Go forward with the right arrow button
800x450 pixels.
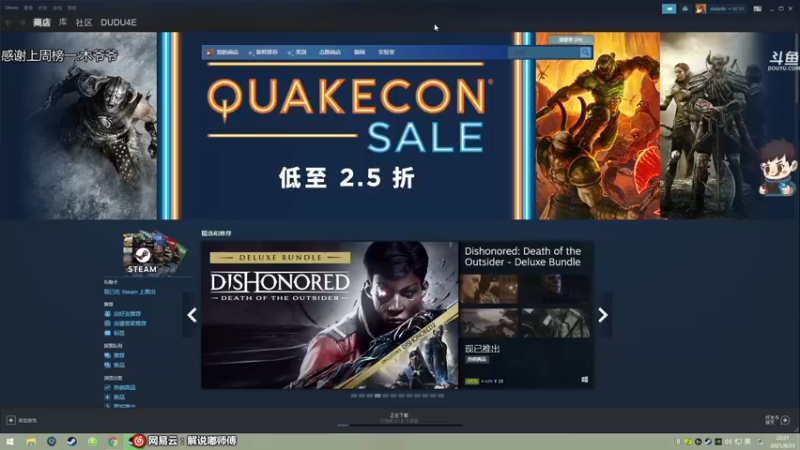pyautogui.click(x=22, y=22)
